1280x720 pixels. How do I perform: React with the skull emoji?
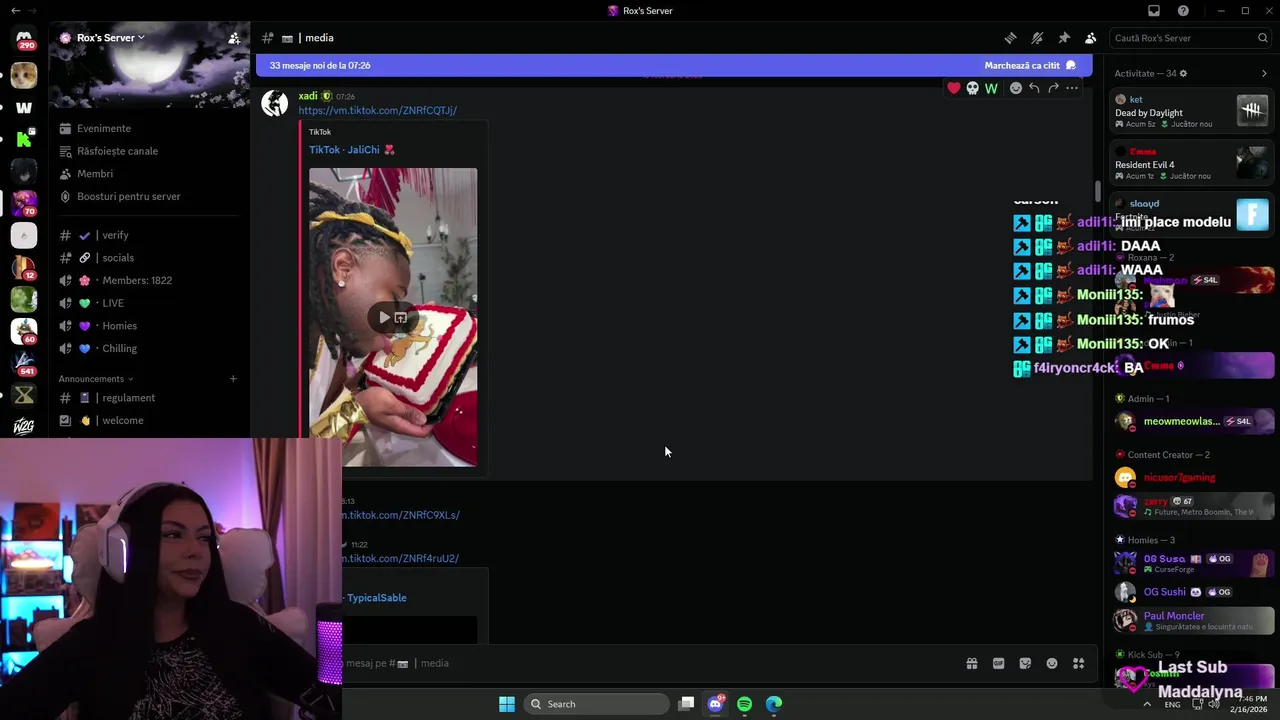pos(972,88)
